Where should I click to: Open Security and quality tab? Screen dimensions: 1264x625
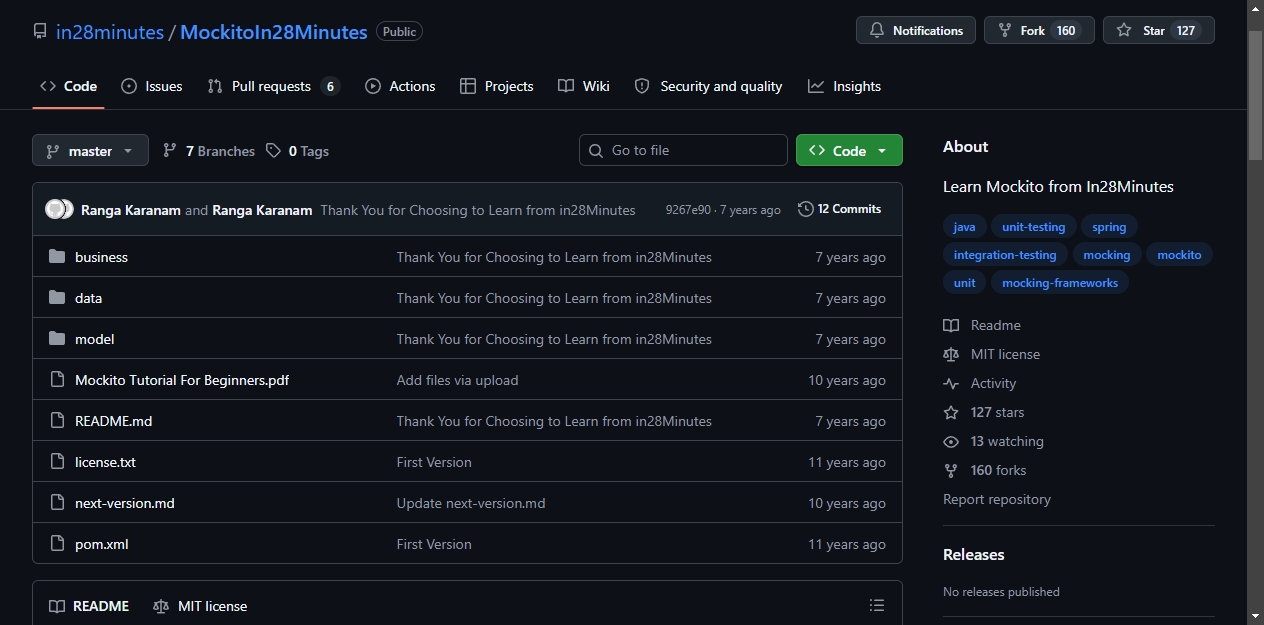click(709, 86)
